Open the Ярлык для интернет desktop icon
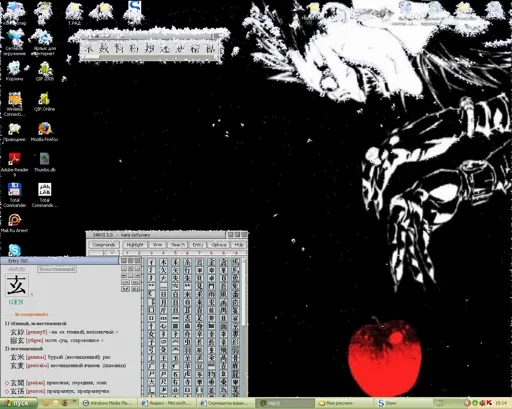Image resolution: width=512 pixels, height=409 pixels. point(44,42)
